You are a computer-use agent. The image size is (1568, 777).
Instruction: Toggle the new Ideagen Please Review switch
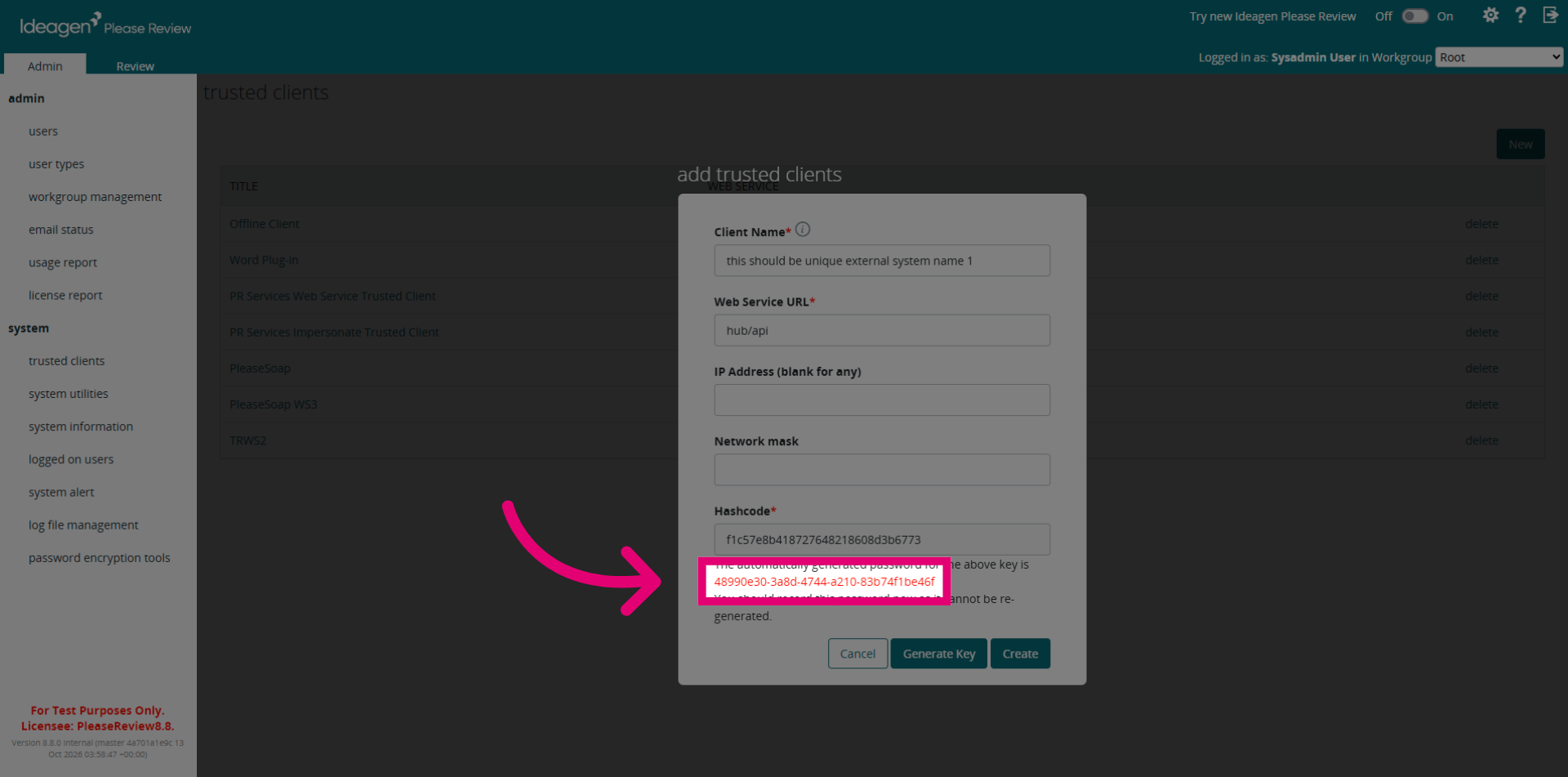(x=1414, y=16)
